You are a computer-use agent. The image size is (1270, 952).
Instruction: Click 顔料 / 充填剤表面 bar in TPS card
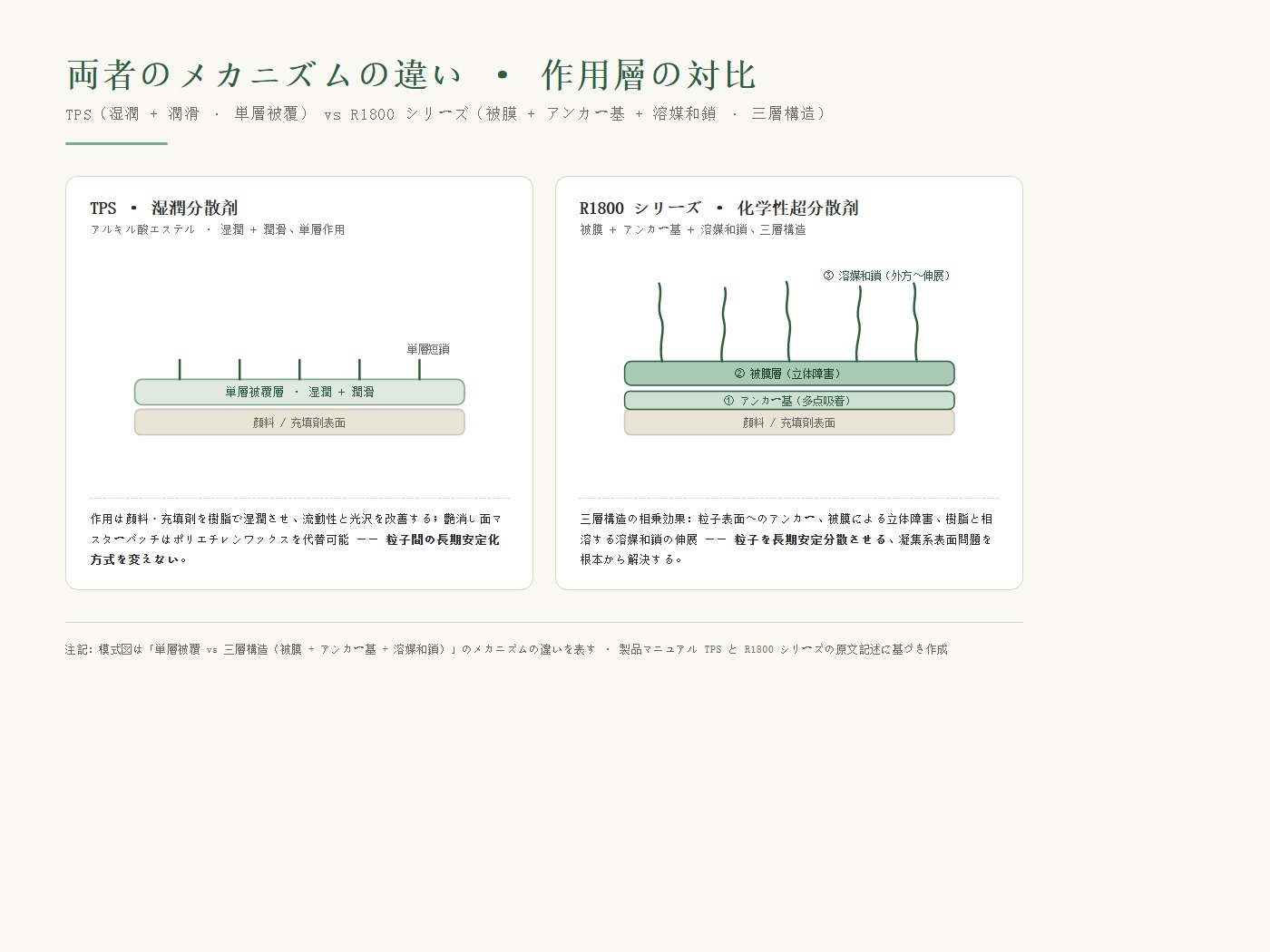tap(299, 423)
